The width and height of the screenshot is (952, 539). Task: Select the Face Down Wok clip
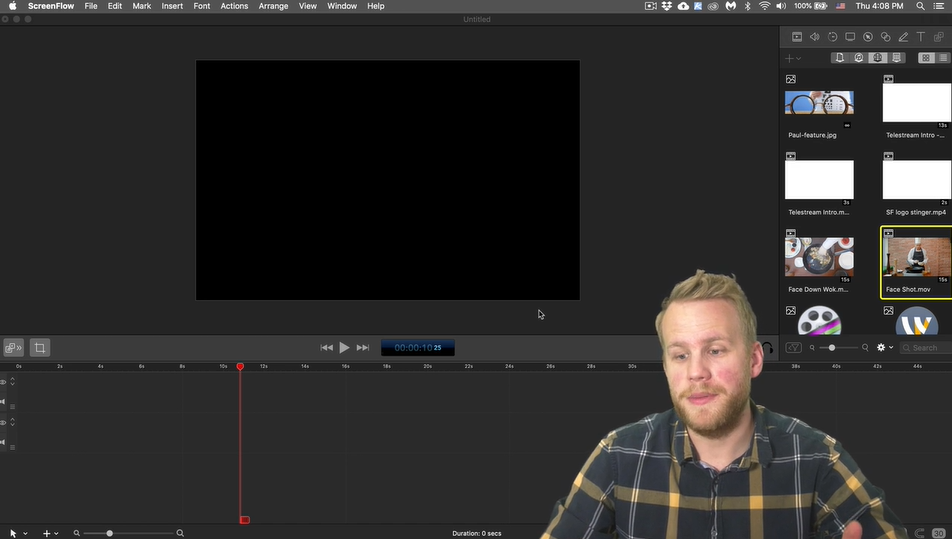click(x=819, y=257)
